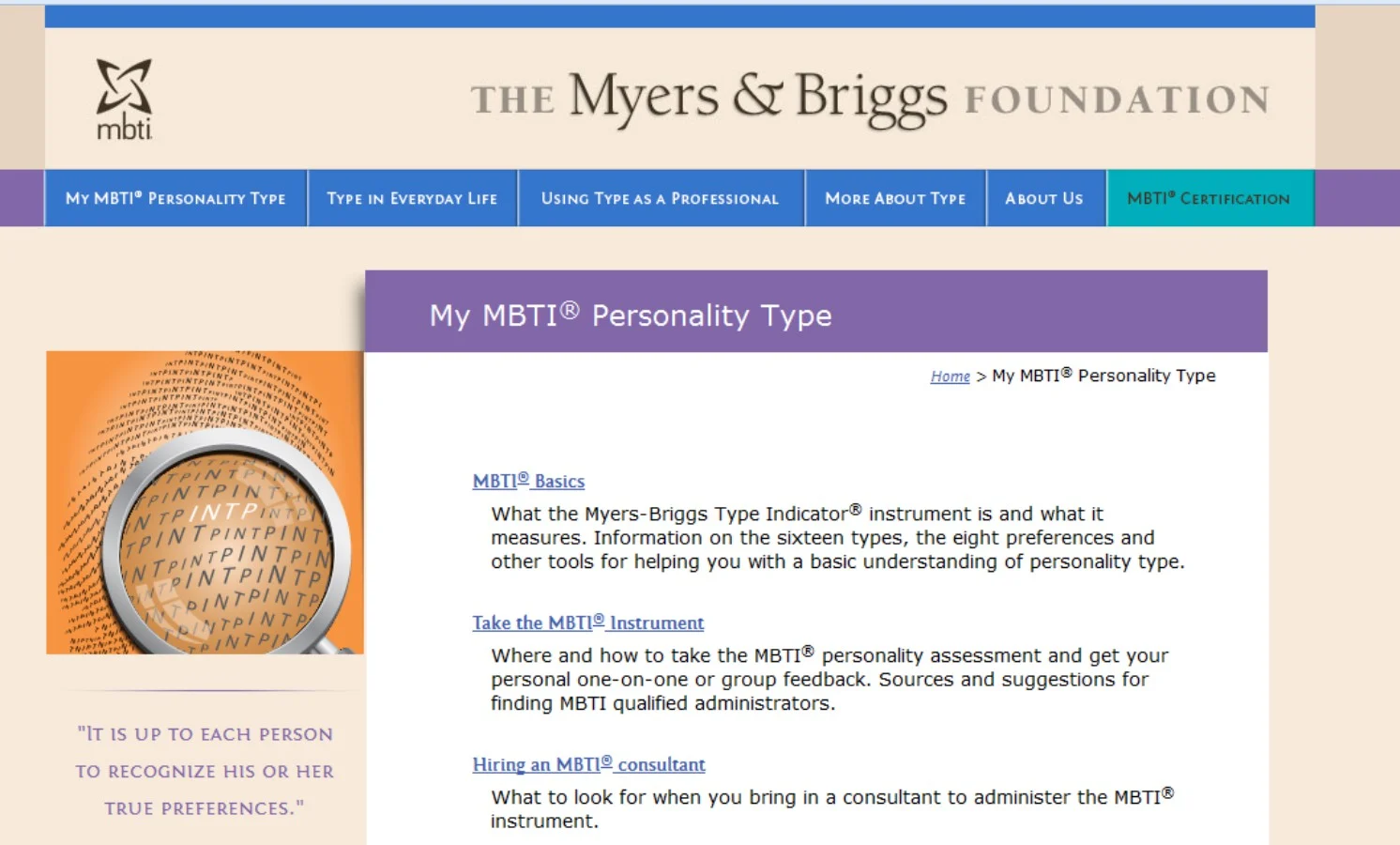Viewport: 1400px width, 845px height.
Task: Select Using Type as a Professional
Action: 661,198
